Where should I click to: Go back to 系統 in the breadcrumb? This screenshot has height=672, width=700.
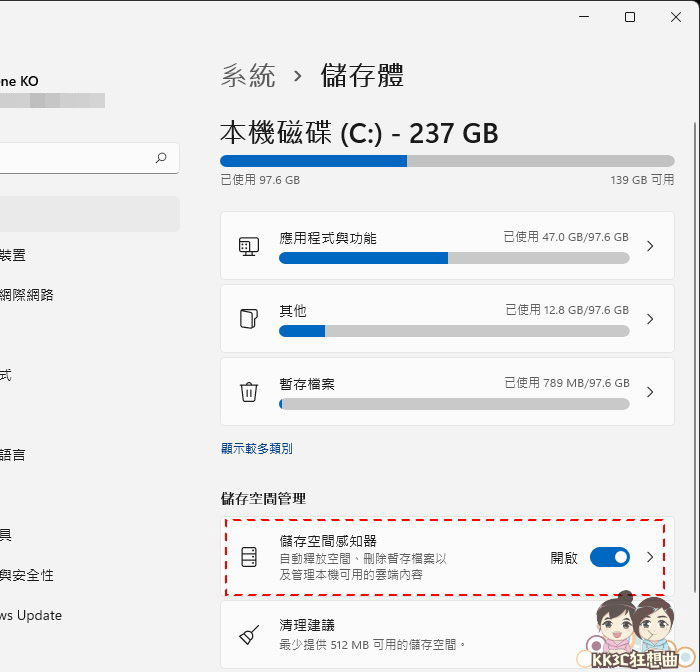coord(248,75)
